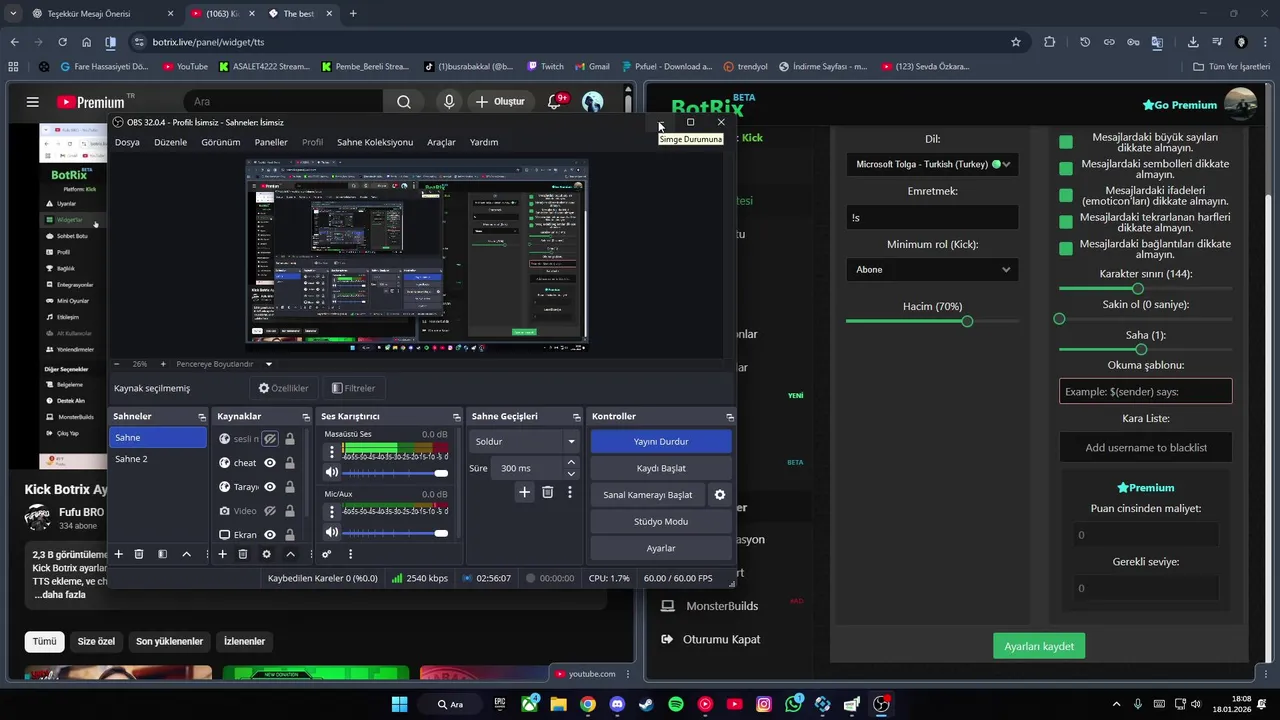
Task: Add a new scene in Sahneler panel
Action: (118, 554)
